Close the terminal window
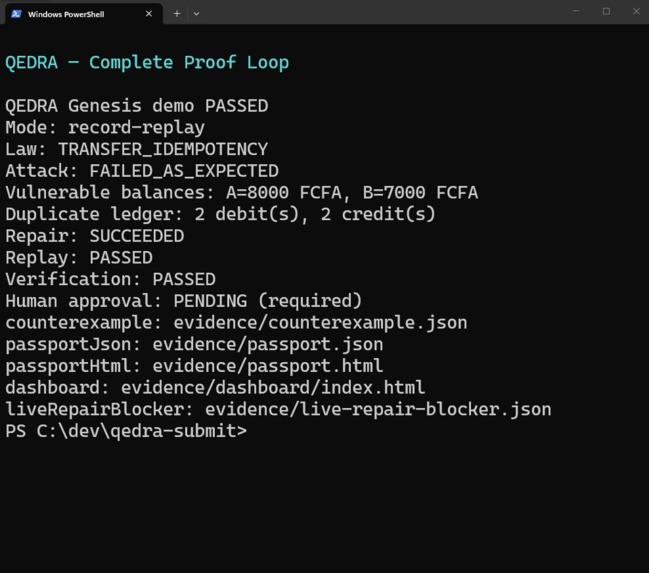 coord(636,12)
